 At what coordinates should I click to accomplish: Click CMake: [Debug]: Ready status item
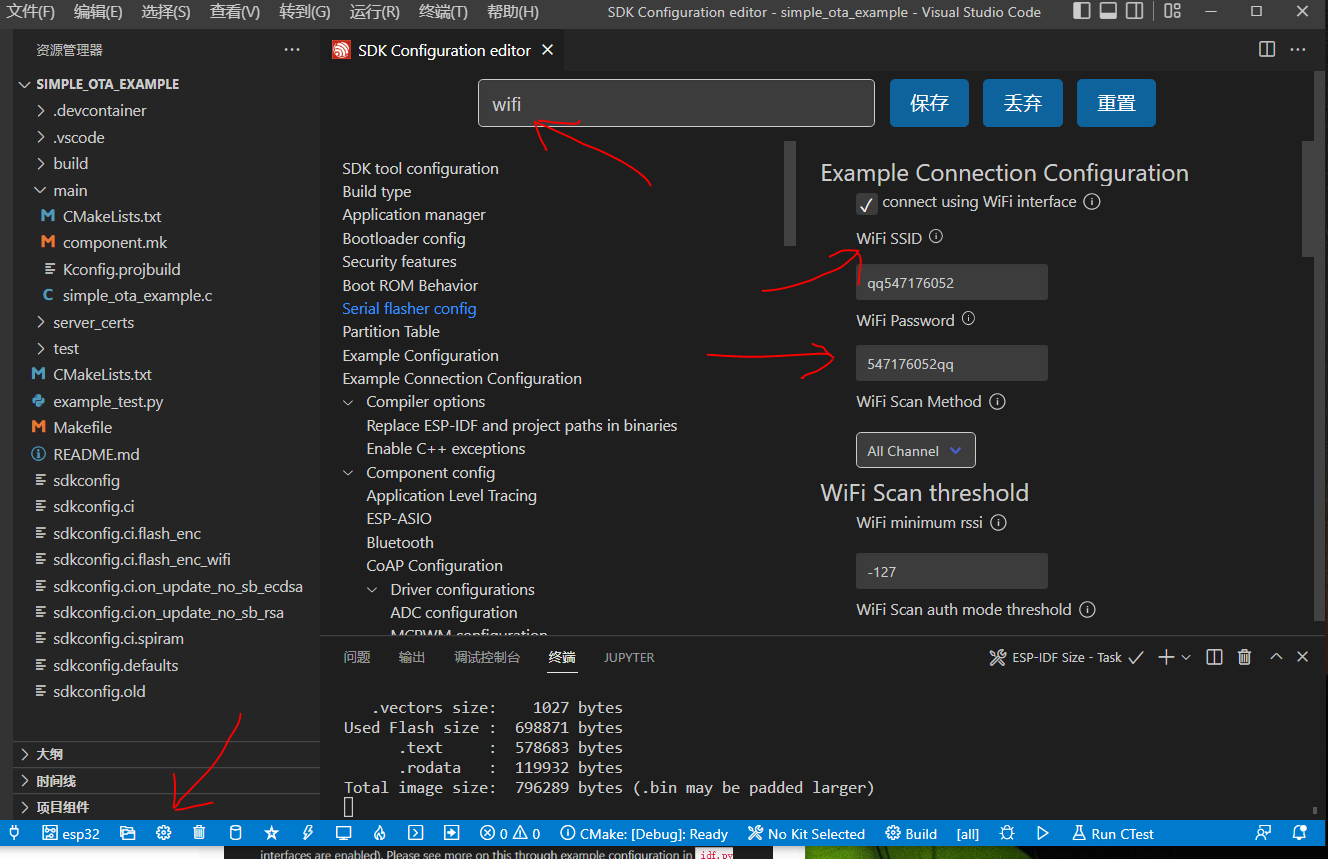pyautogui.click(x=644, y=833)
